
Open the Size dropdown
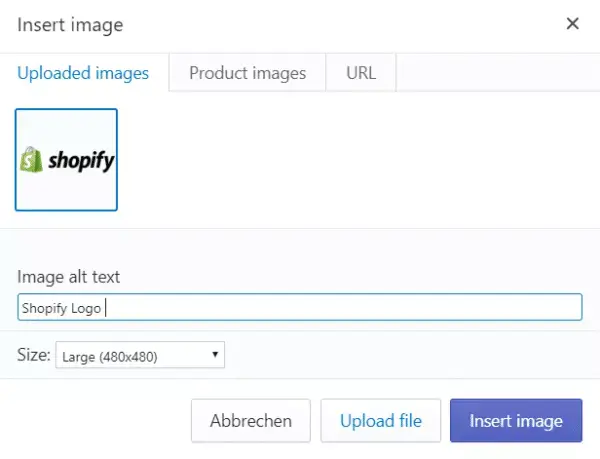(140, 355)
